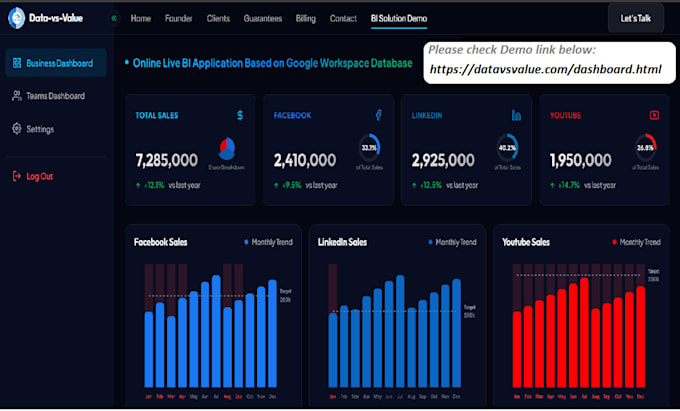Click the Business Dashboard grid icon
Viewport: 680px width, 411px height.
point(17,63)
